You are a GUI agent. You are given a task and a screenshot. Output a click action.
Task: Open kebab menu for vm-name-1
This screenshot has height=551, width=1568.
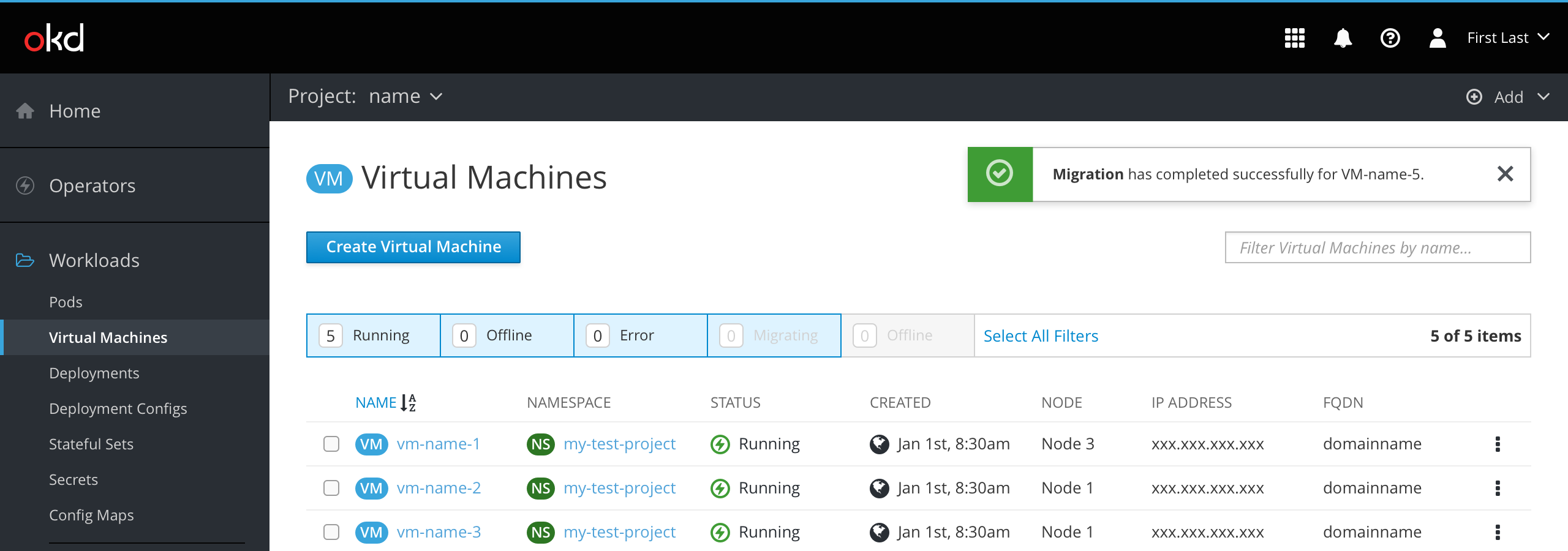[1498, 444]
